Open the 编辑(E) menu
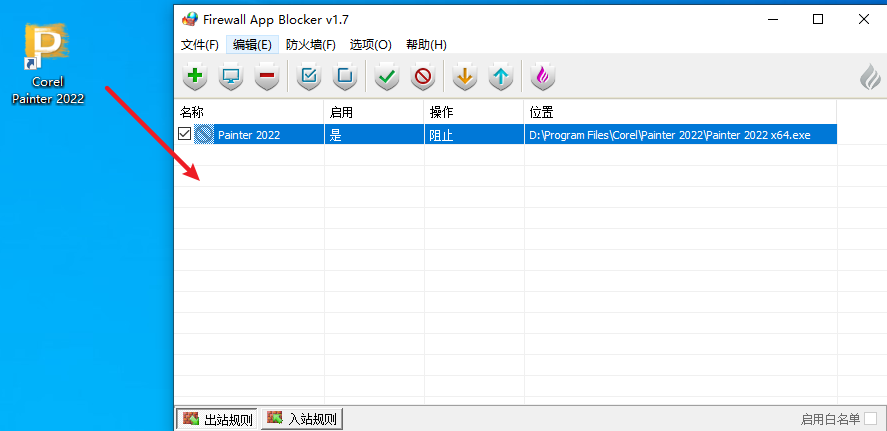This screenshot has height=431, width=887. 252,45
